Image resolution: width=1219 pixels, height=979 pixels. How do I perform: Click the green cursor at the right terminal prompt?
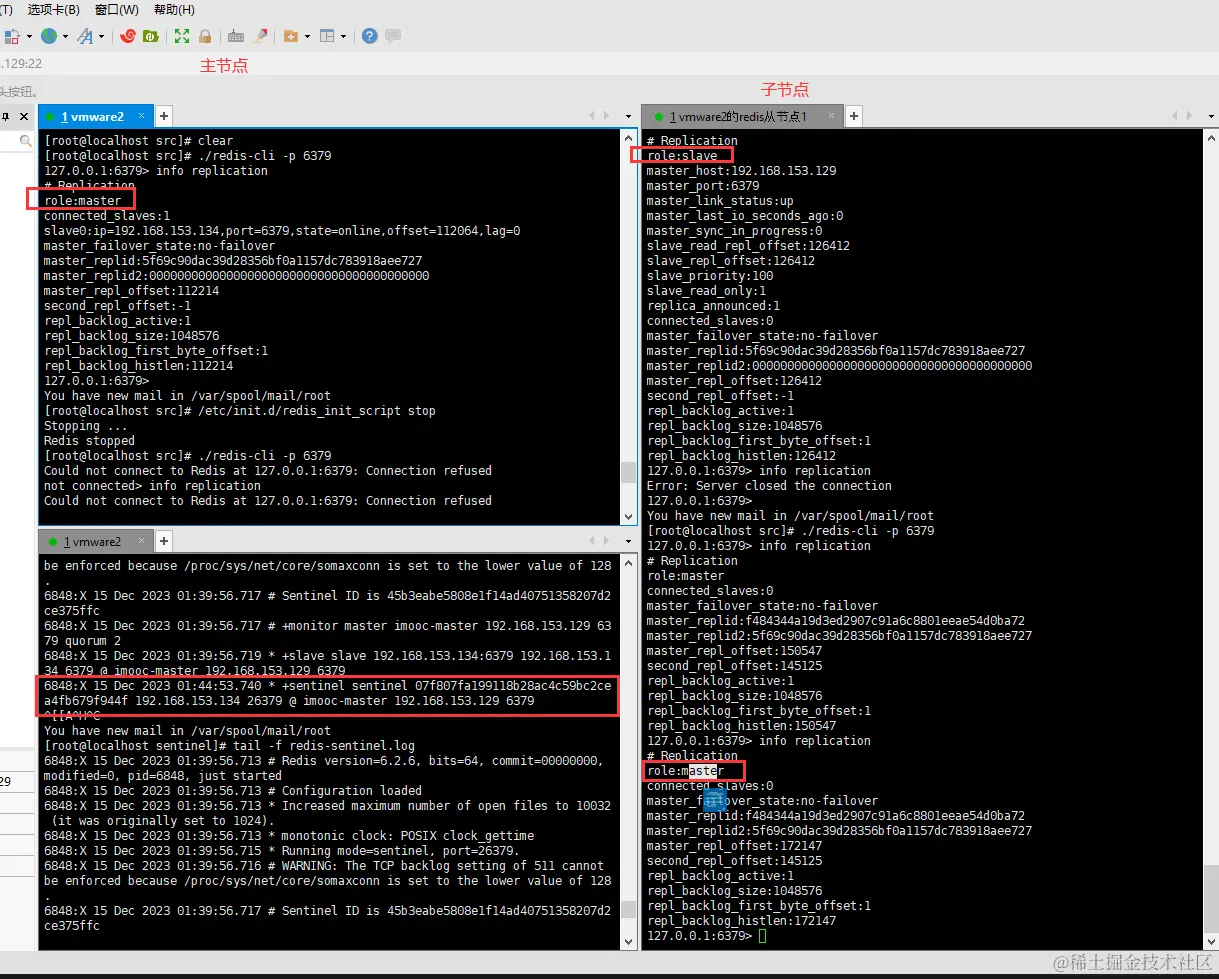[x=762, y=936]
